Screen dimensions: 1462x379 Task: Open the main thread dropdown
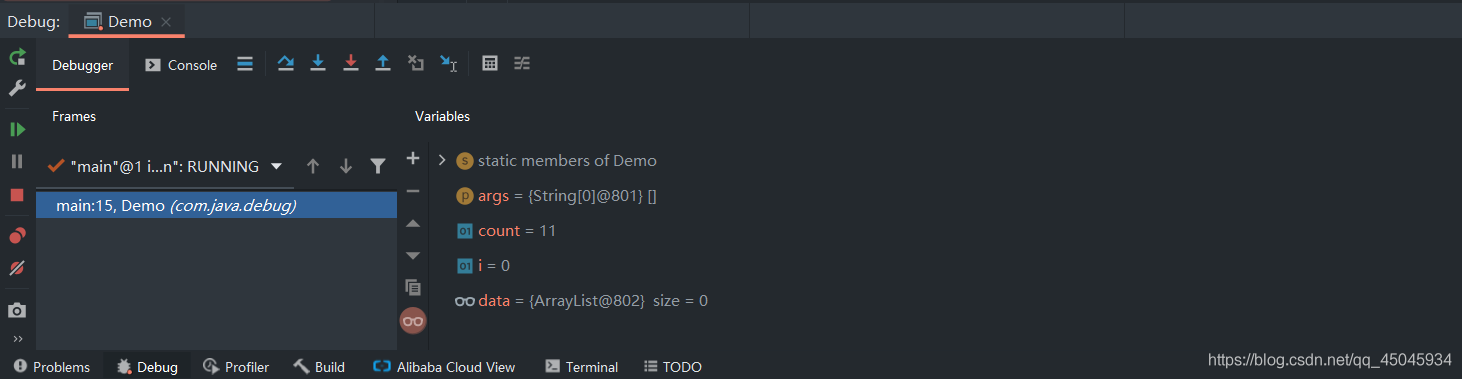point(276,166)
